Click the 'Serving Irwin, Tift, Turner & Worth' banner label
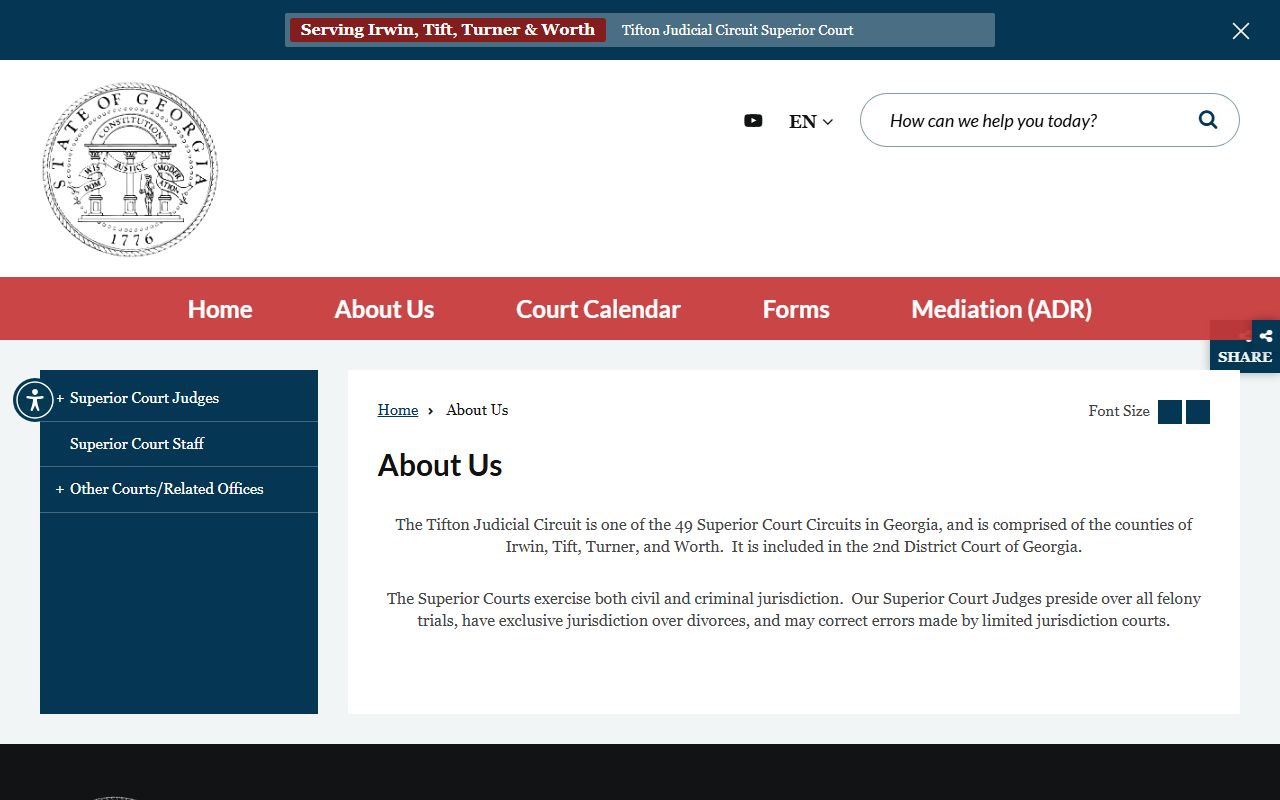1280x800 pixels. [x=448, y=30]
